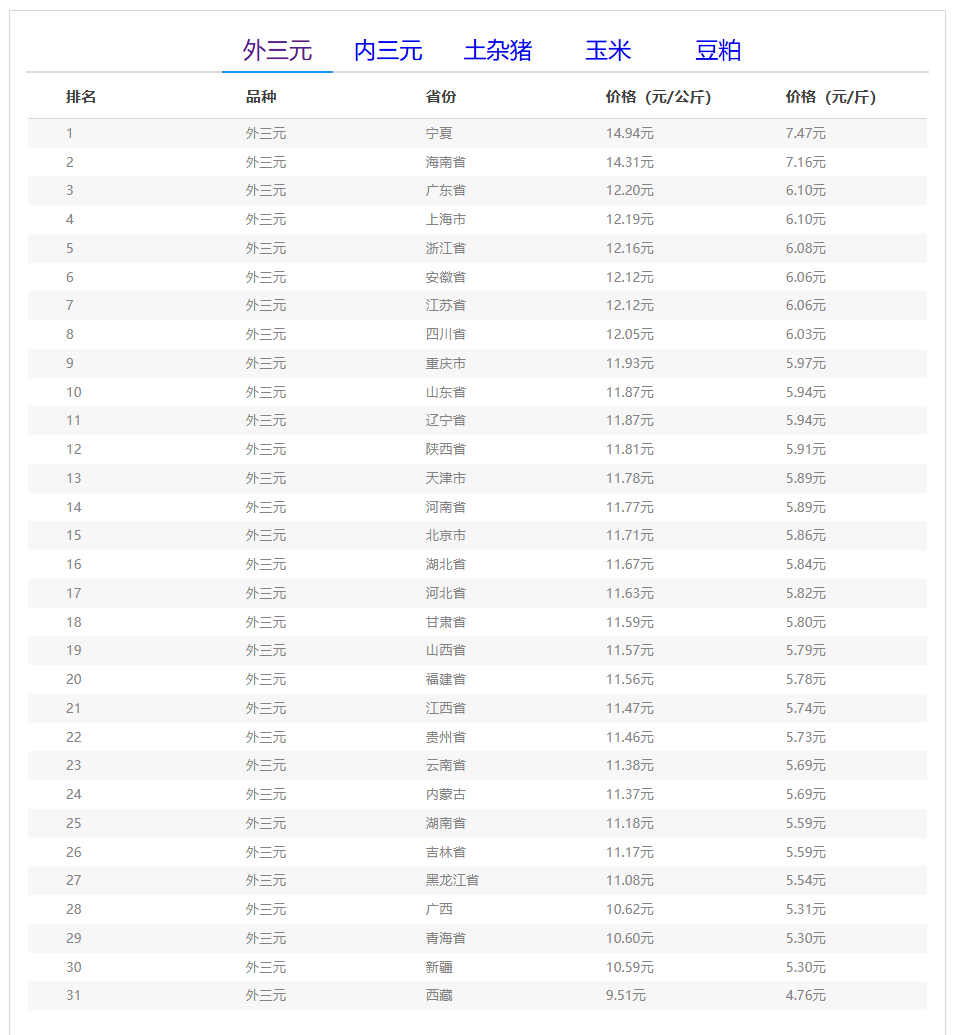Viewport: 965px width, 1035px height.
Task: Click the 4.76元 price cell
Action: (x=805, y=995)
